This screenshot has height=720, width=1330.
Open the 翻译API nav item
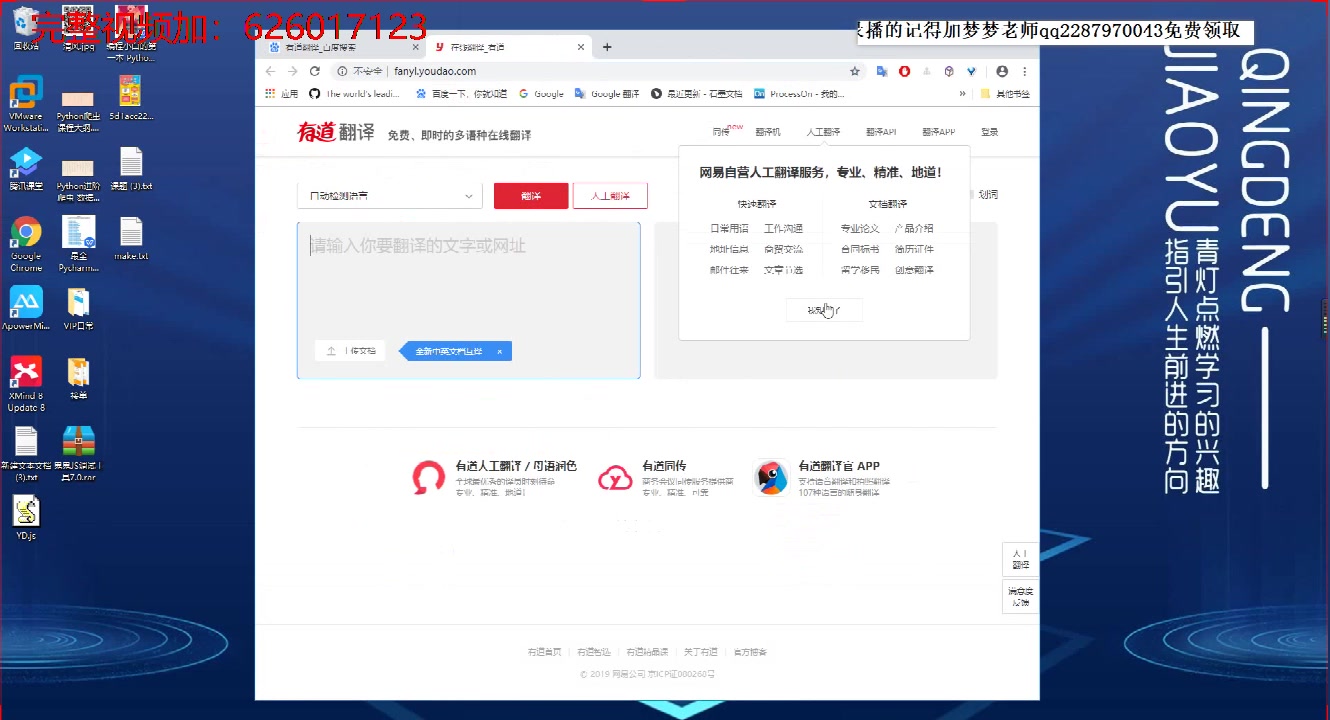point(881,132)
